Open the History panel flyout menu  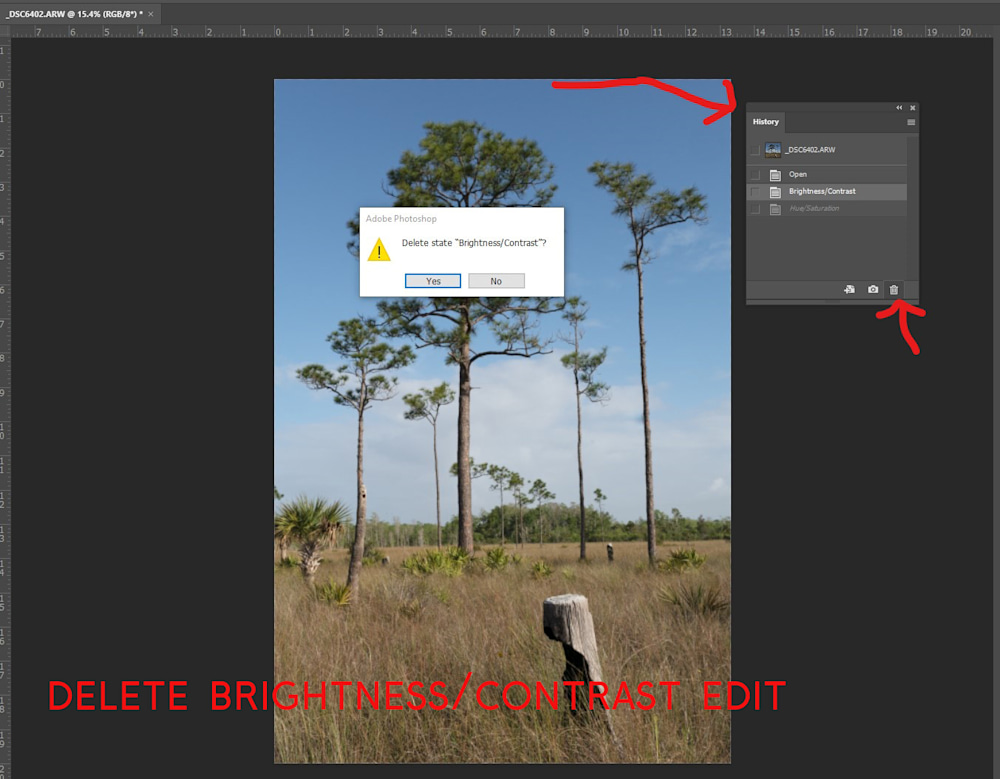coord(911,122)
